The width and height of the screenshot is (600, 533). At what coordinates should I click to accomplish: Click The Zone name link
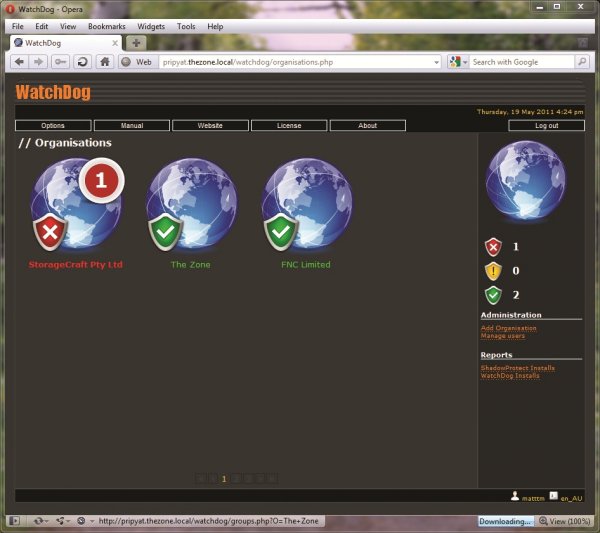pos(191,264)
